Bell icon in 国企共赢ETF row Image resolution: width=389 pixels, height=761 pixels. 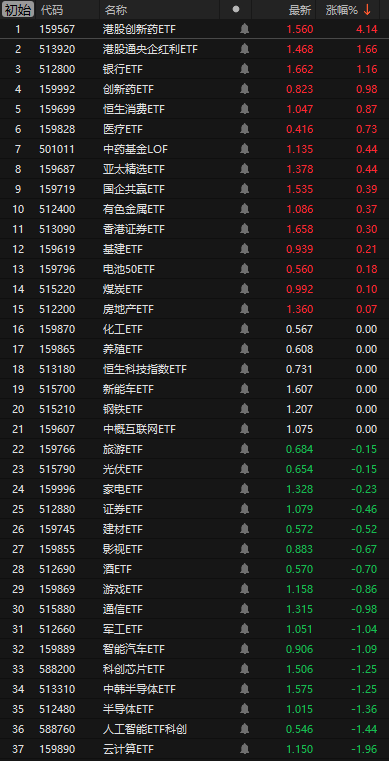tap(244, 189)
